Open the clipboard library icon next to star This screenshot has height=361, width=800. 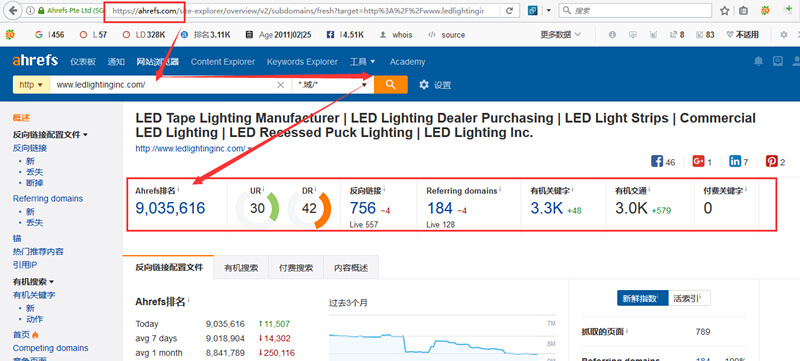(x=743, y=11)
